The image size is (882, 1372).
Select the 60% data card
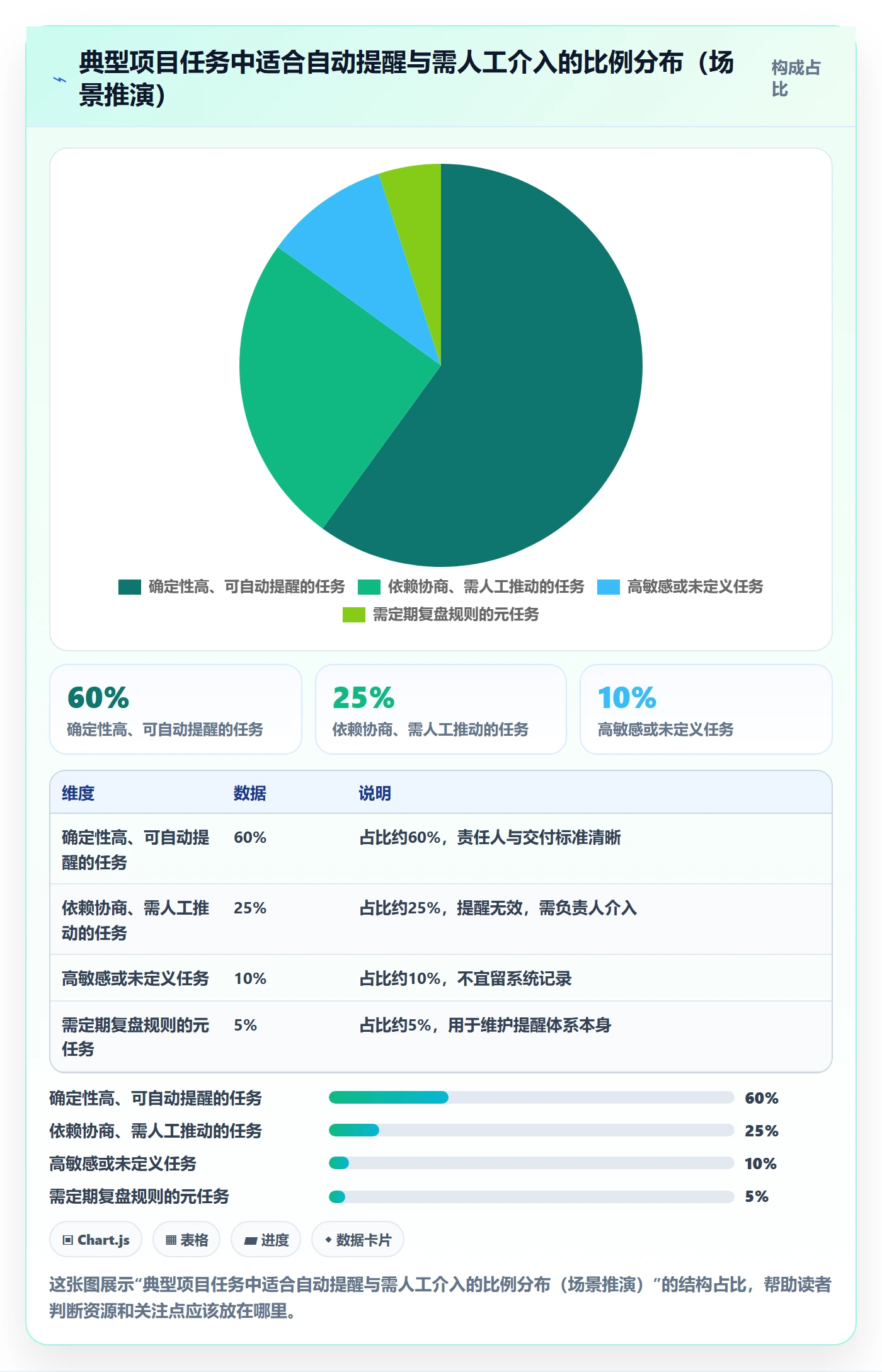[176, 709]
